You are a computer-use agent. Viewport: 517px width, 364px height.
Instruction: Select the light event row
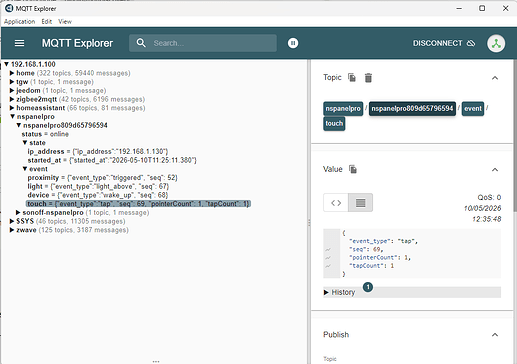98,186
